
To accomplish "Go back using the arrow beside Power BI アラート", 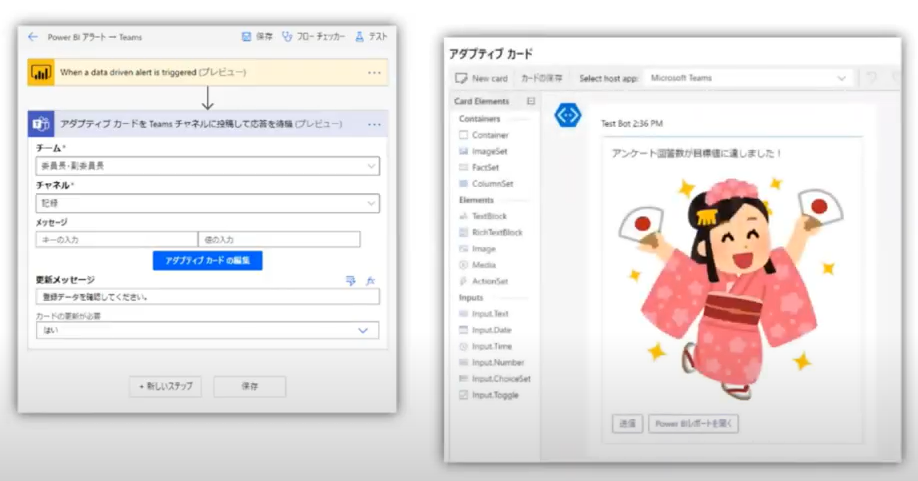I will coord(33,37).
